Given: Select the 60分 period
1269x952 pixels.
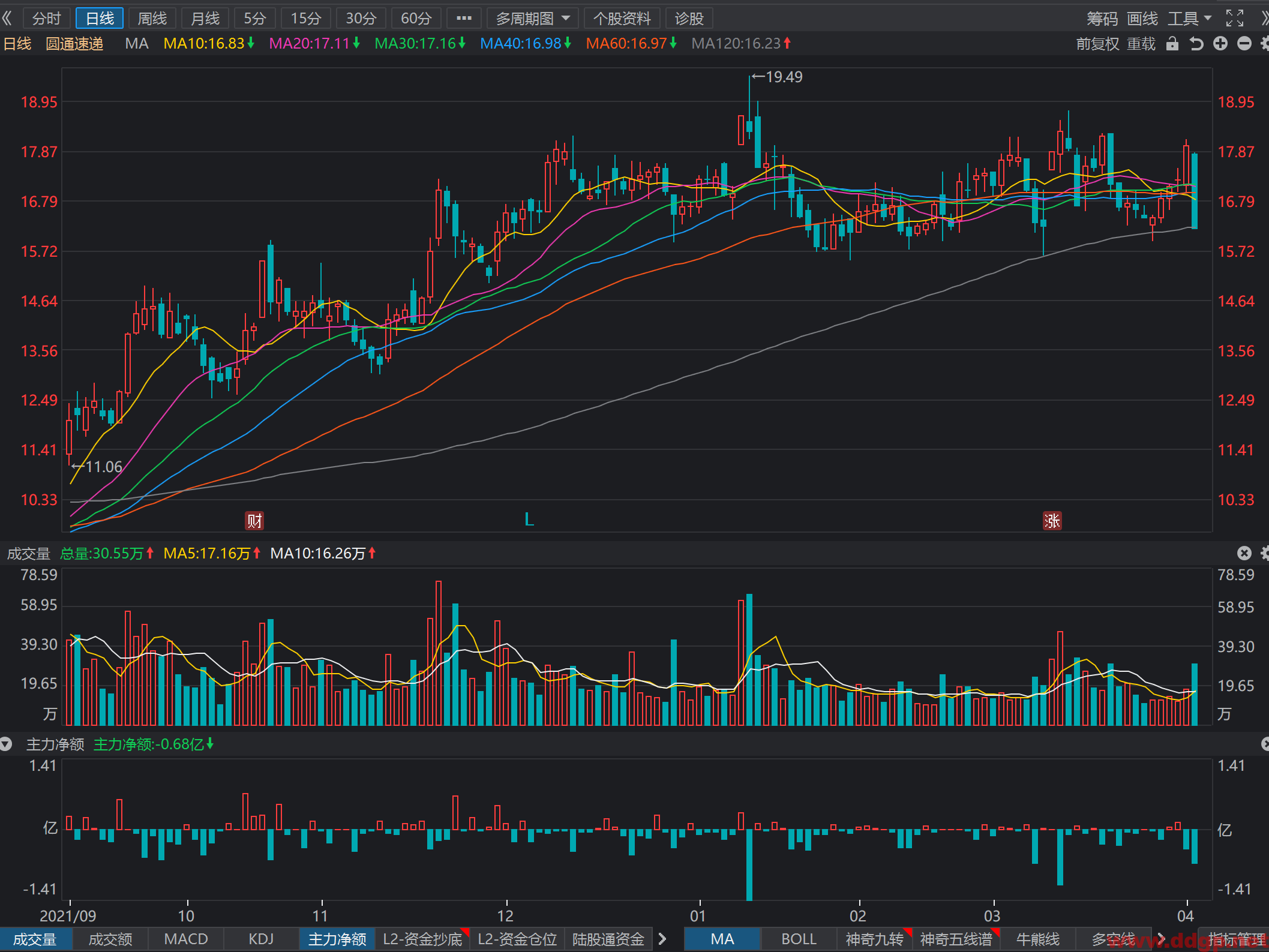Looking at the screenshot, I should pos(416,19).
